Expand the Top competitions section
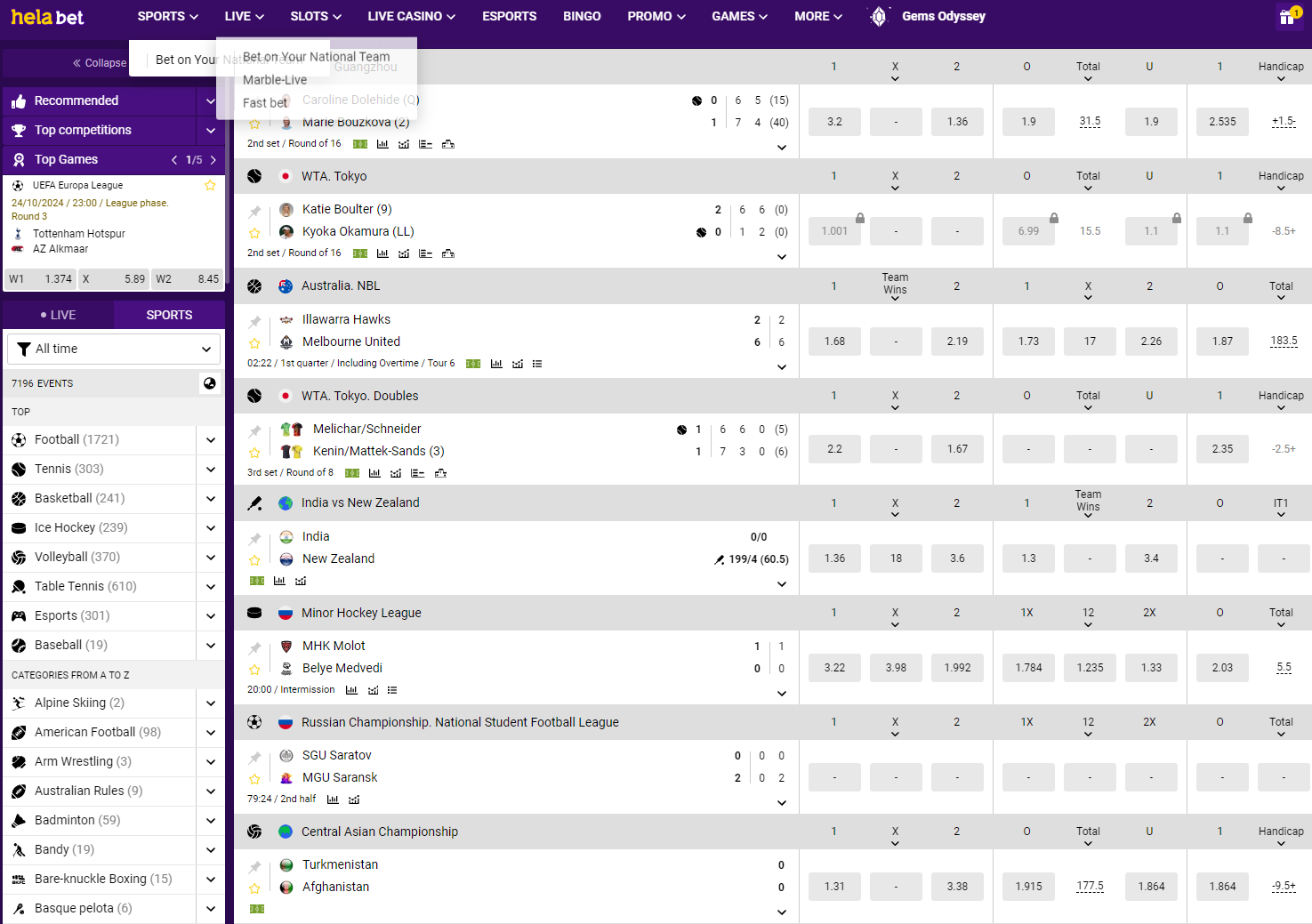1312x924 pixels. click(x=211, y=131)
